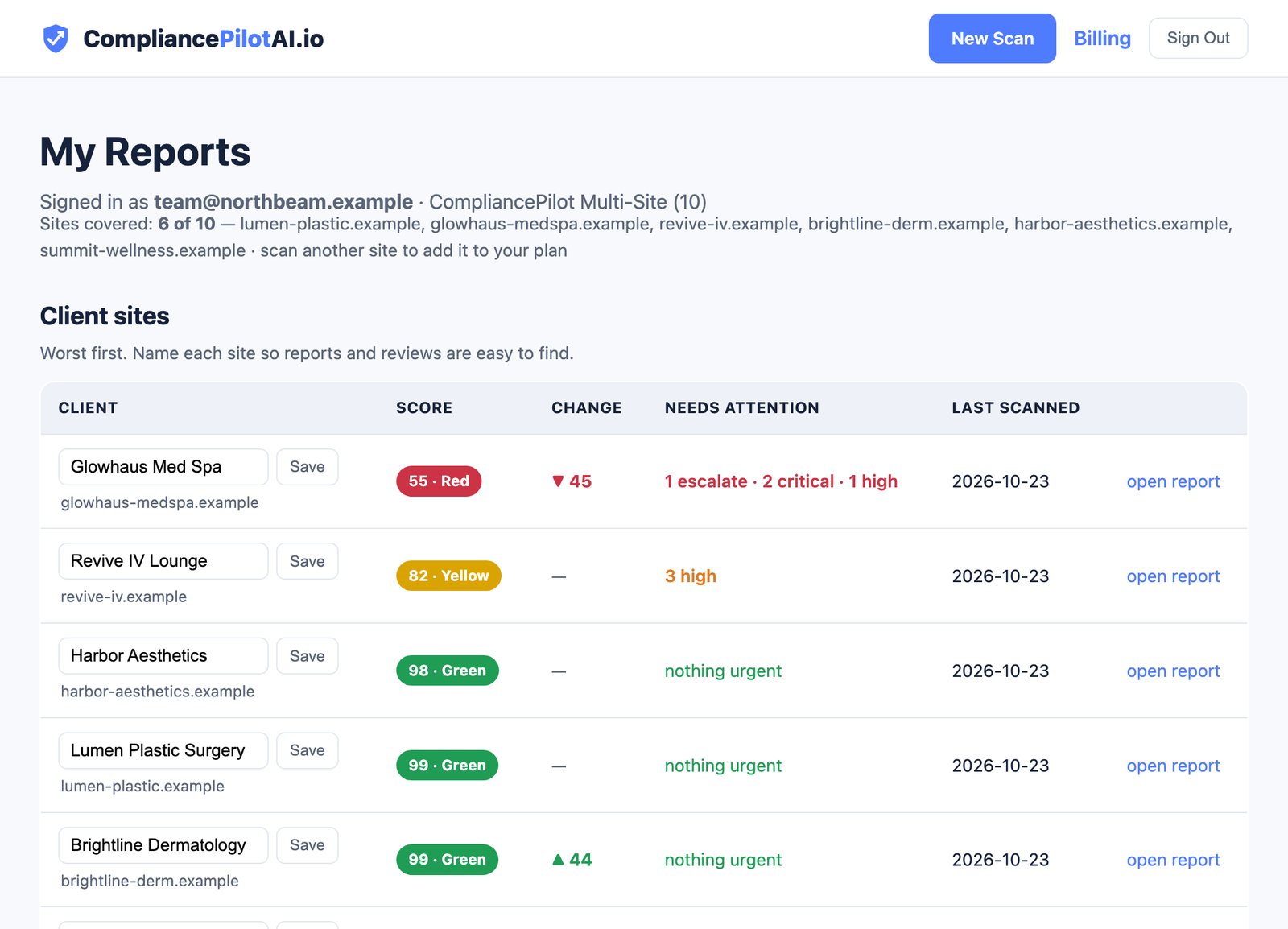
Task: Open report for Revive IV Lounge
Action: (x=1173, y=576)
